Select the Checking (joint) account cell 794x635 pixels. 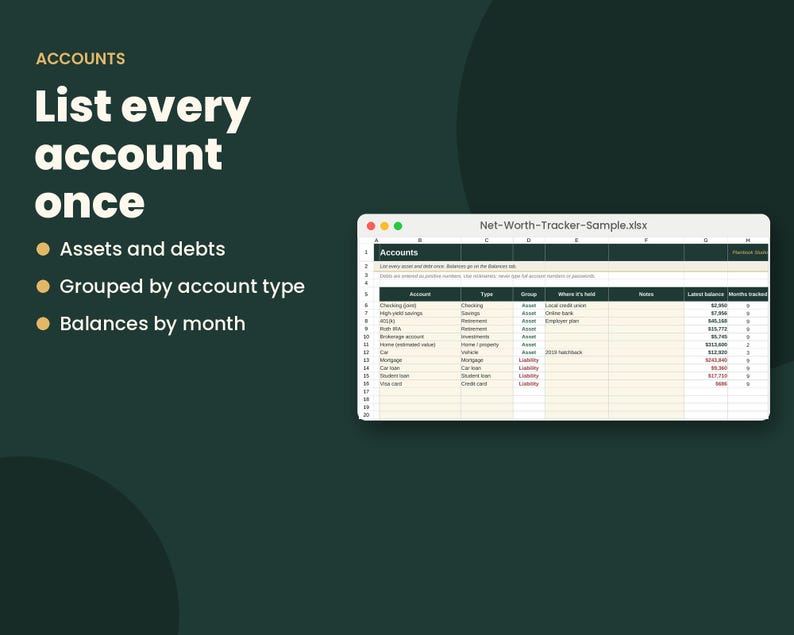420,305
